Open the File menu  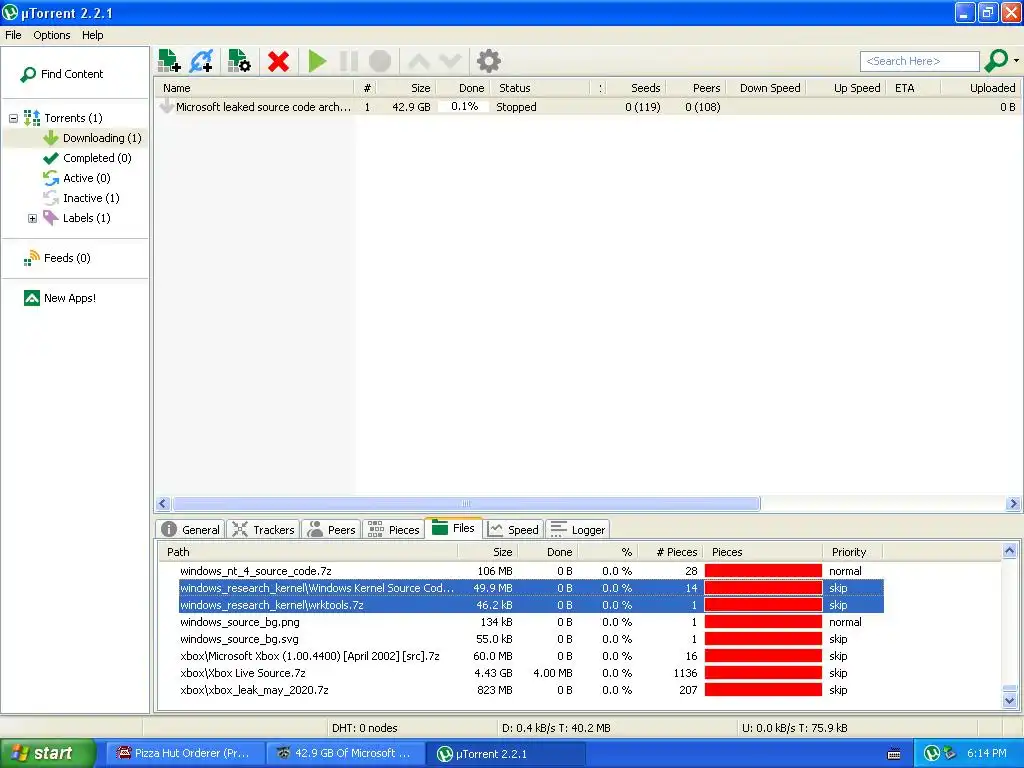(13, 35)
